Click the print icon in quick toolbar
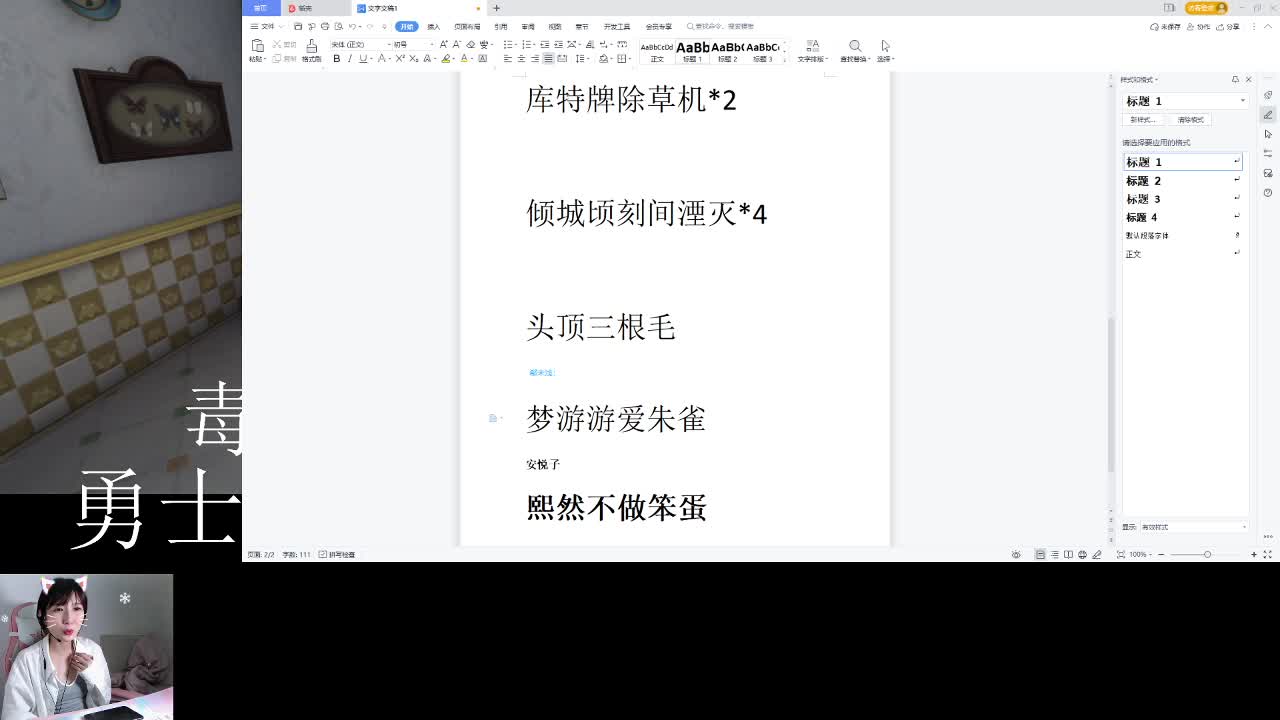This screenshot has width=1280, height=720. coord(325,26)
